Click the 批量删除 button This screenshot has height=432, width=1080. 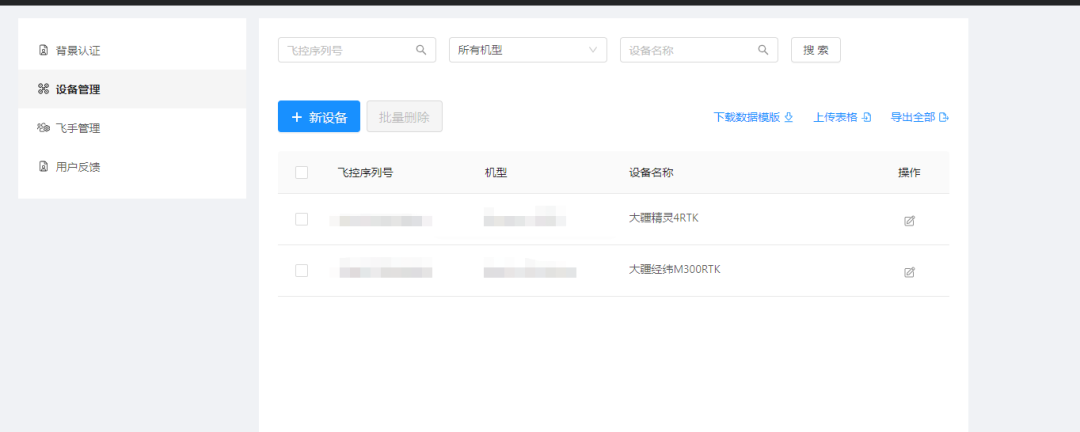pyautogui.click(x=404, y=116)
